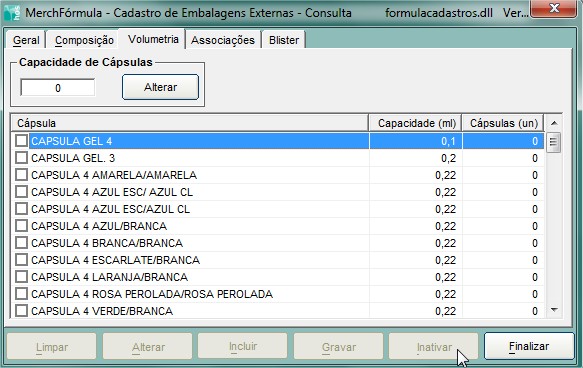Select row CAPSULA 4 AZUL/BRANCA
This screenshot has width=583, height=368.
pos(277,226)
